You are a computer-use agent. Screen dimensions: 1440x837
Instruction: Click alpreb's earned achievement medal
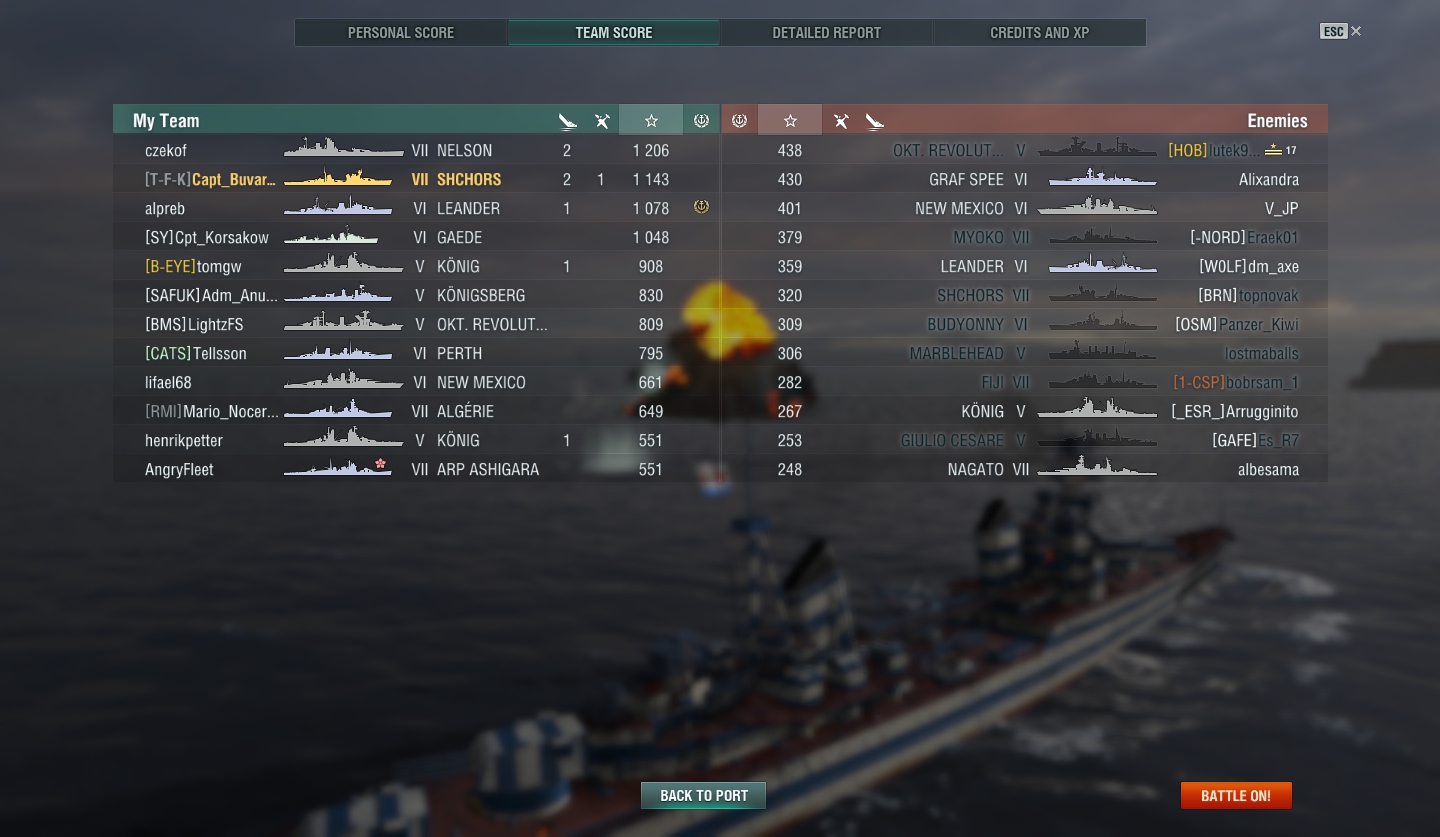(x=701, y=207)
